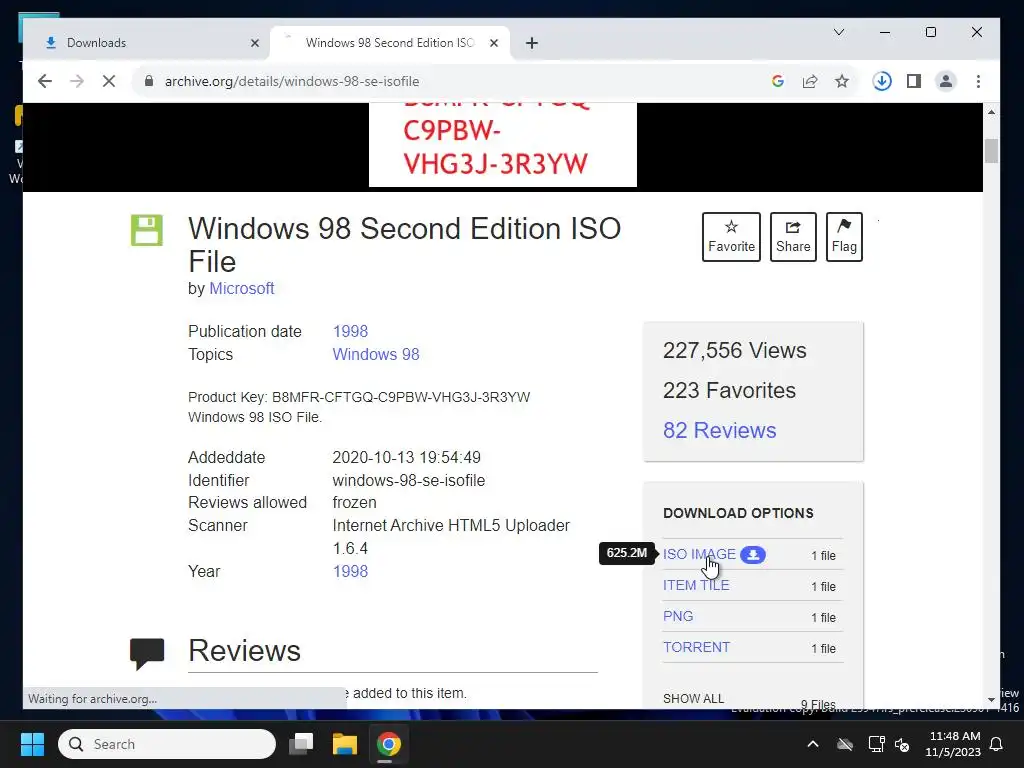
Task: Click the muted volume tray icon
Action: point(903,744)
